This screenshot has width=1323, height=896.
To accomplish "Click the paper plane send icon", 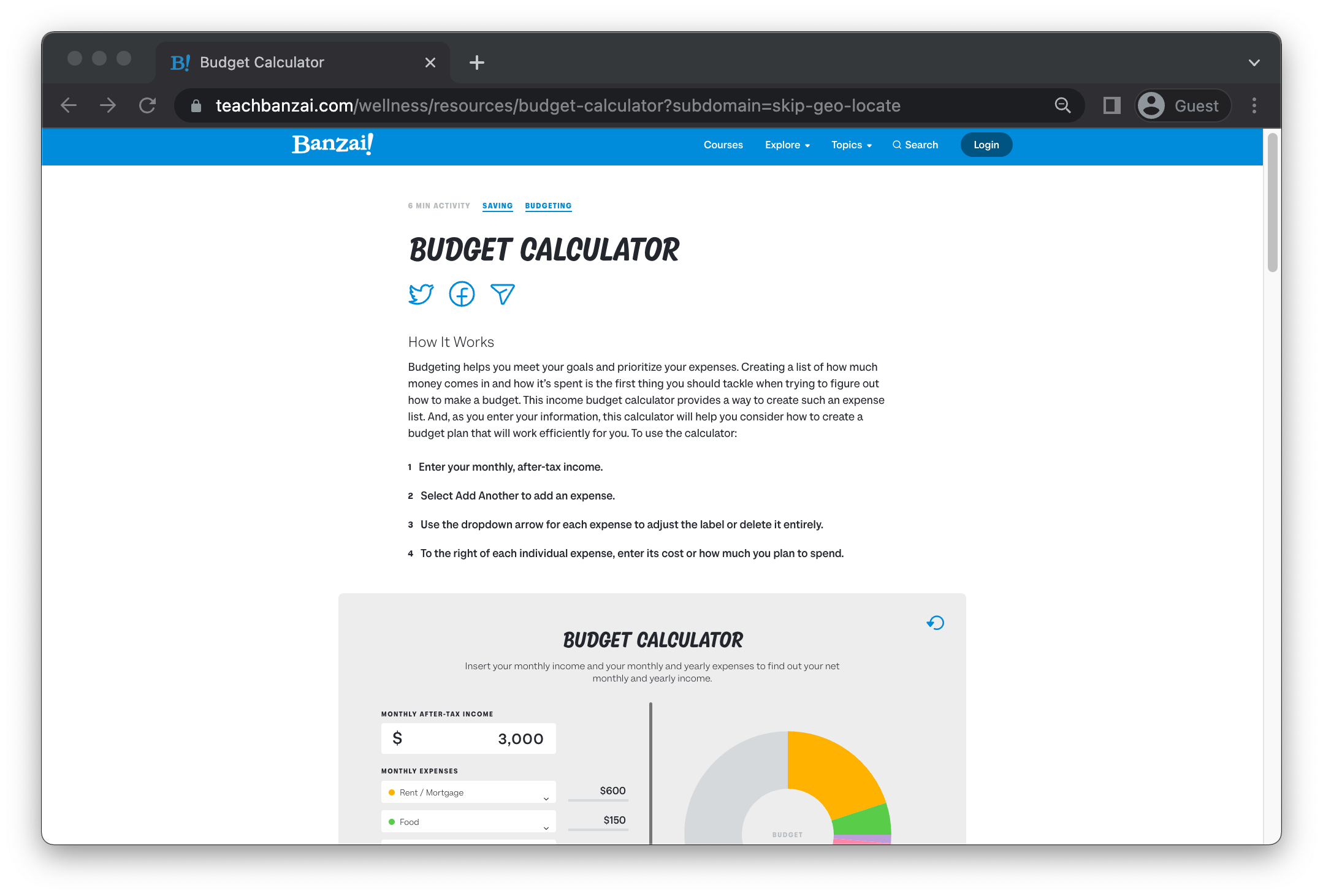I will click(x=503, y=294).
